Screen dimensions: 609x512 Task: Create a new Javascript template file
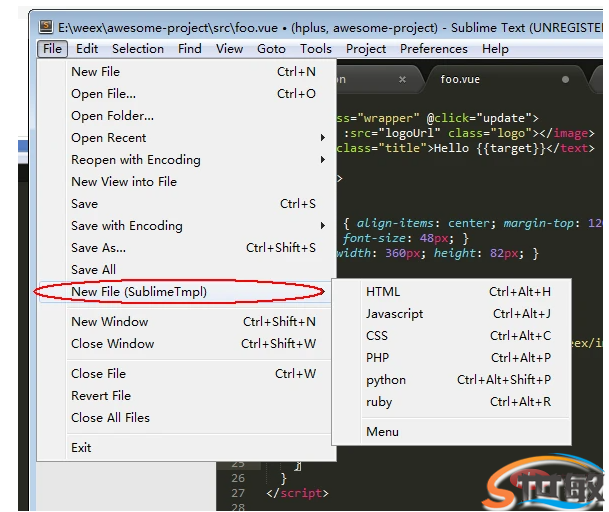452,314
